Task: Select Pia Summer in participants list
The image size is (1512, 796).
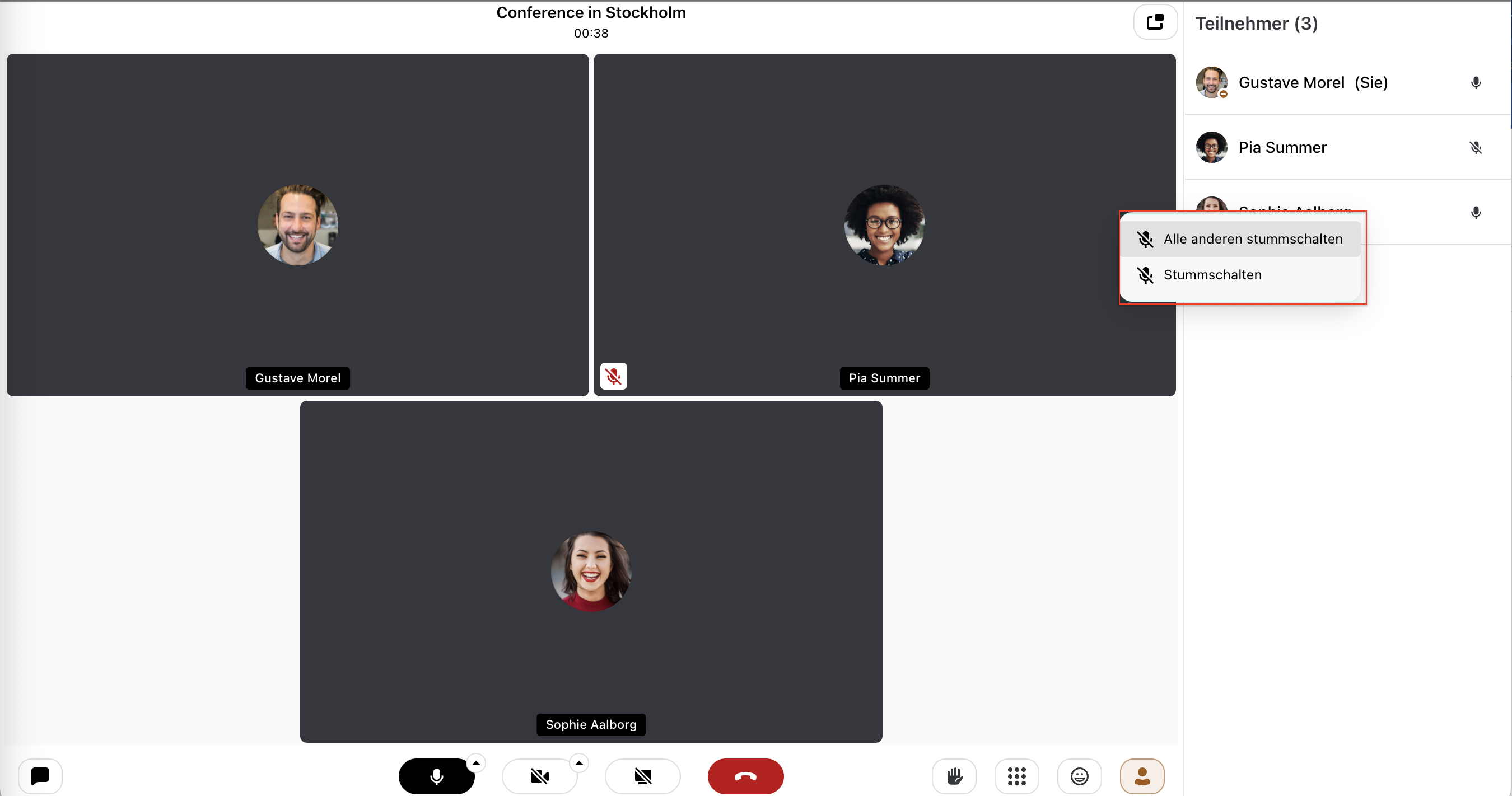Action: point(1348,147)
